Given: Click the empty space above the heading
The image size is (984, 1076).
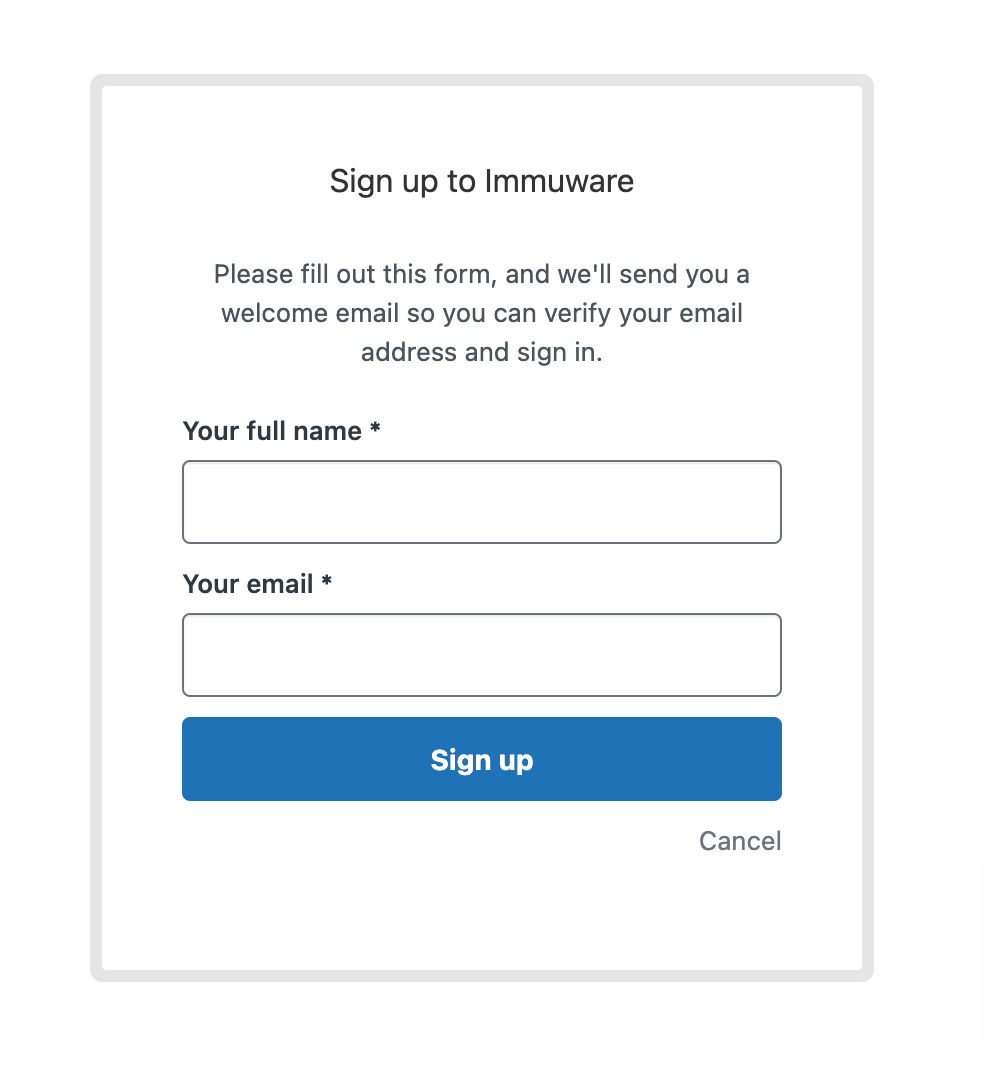Looking at the screenshot, I should 482,124.
